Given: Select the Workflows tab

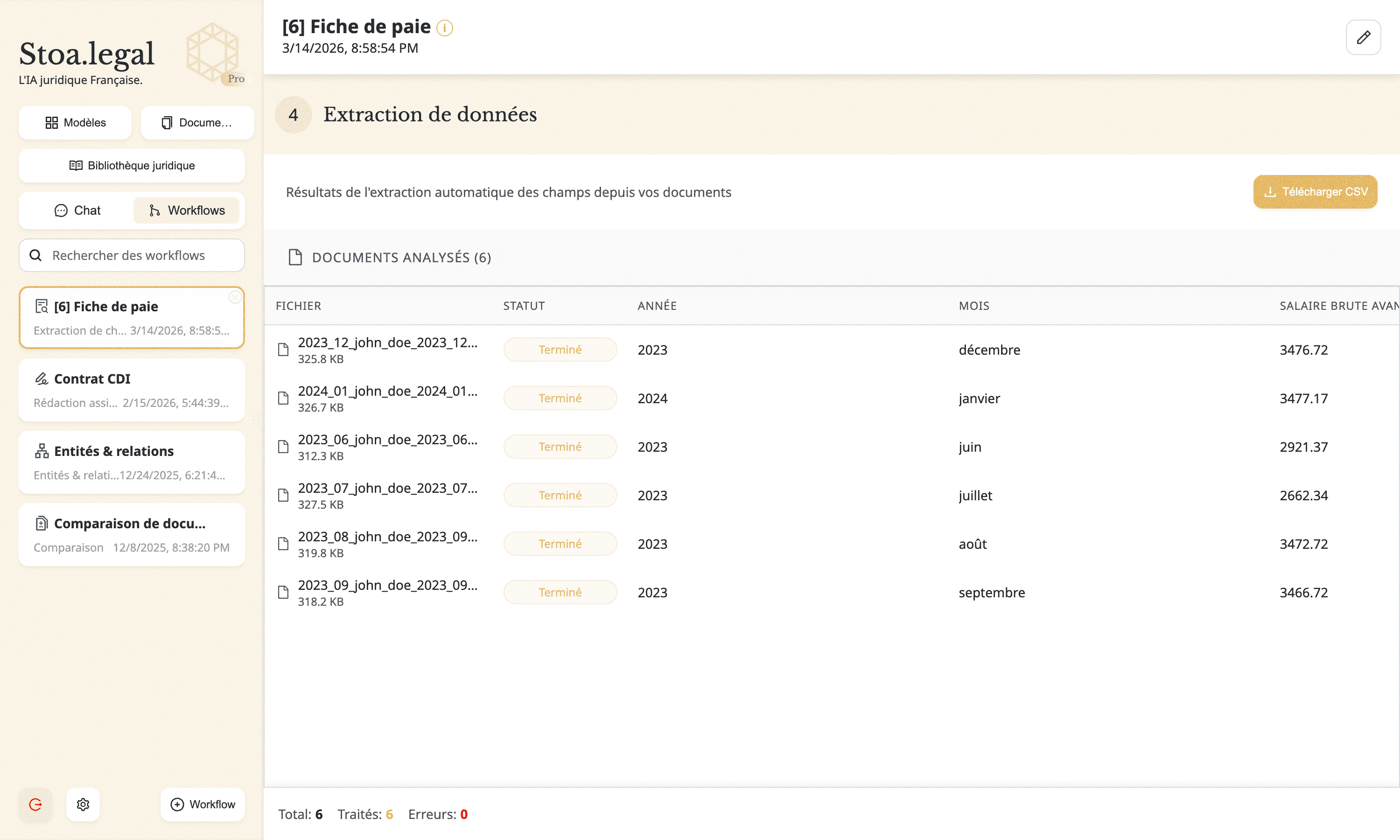Looking at the screenshot, I should [x=186, y=210].
